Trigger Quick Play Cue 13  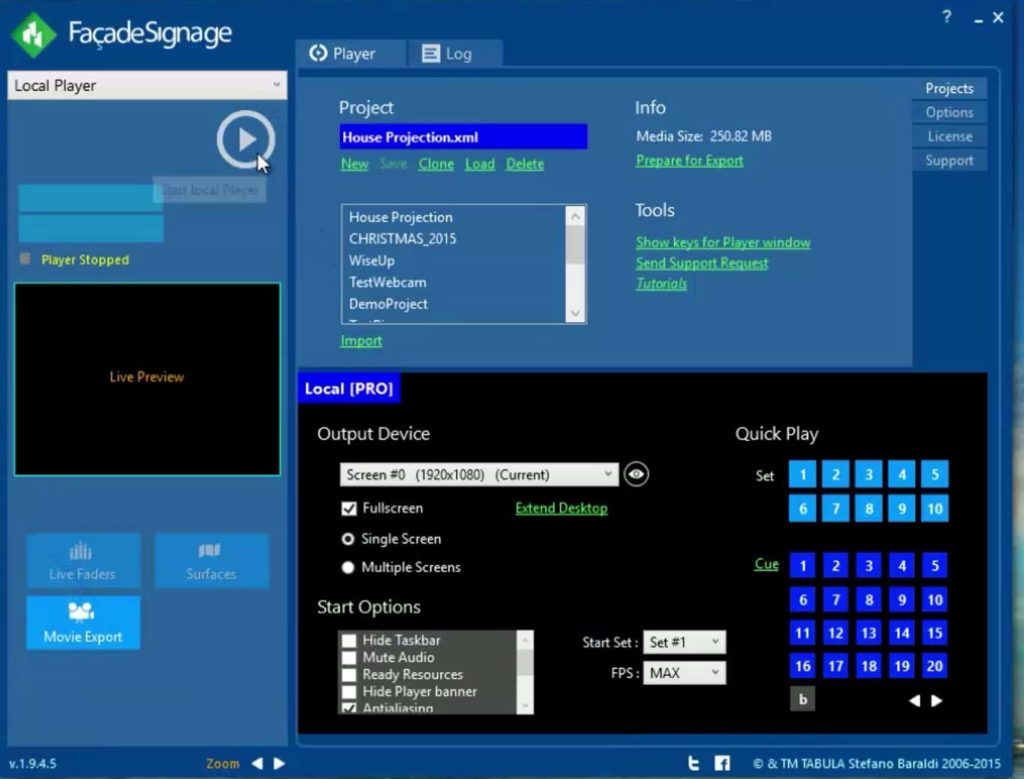tap(869, 632)
